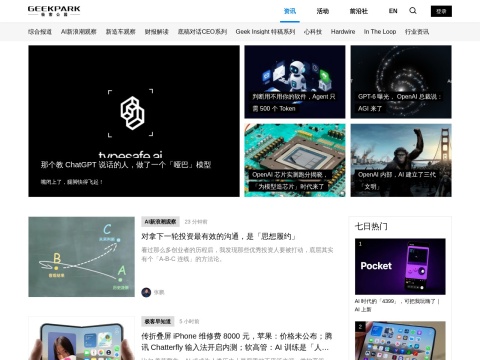Image resolution: width=480 pixels, height=360 pixels.
Task: Open hot-list thumbnail ranked 2
Action: point(400,341)
